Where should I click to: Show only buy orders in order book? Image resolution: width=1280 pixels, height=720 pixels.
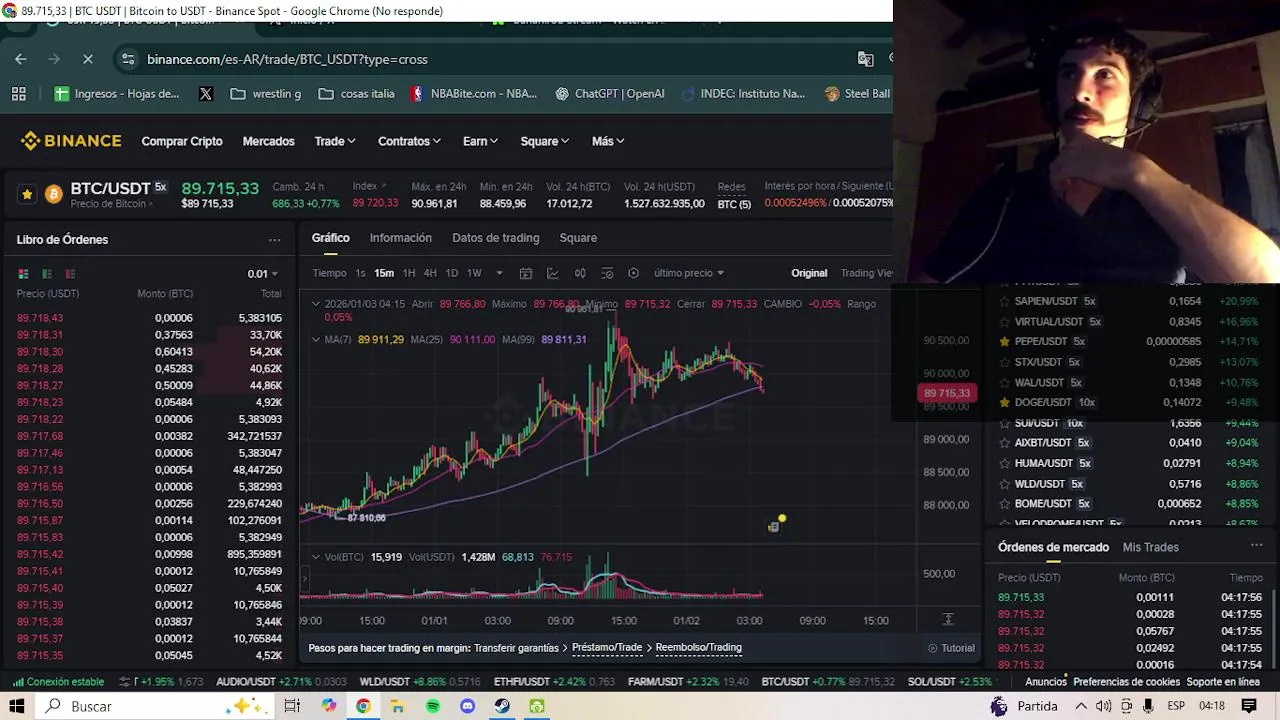(46, 273)
